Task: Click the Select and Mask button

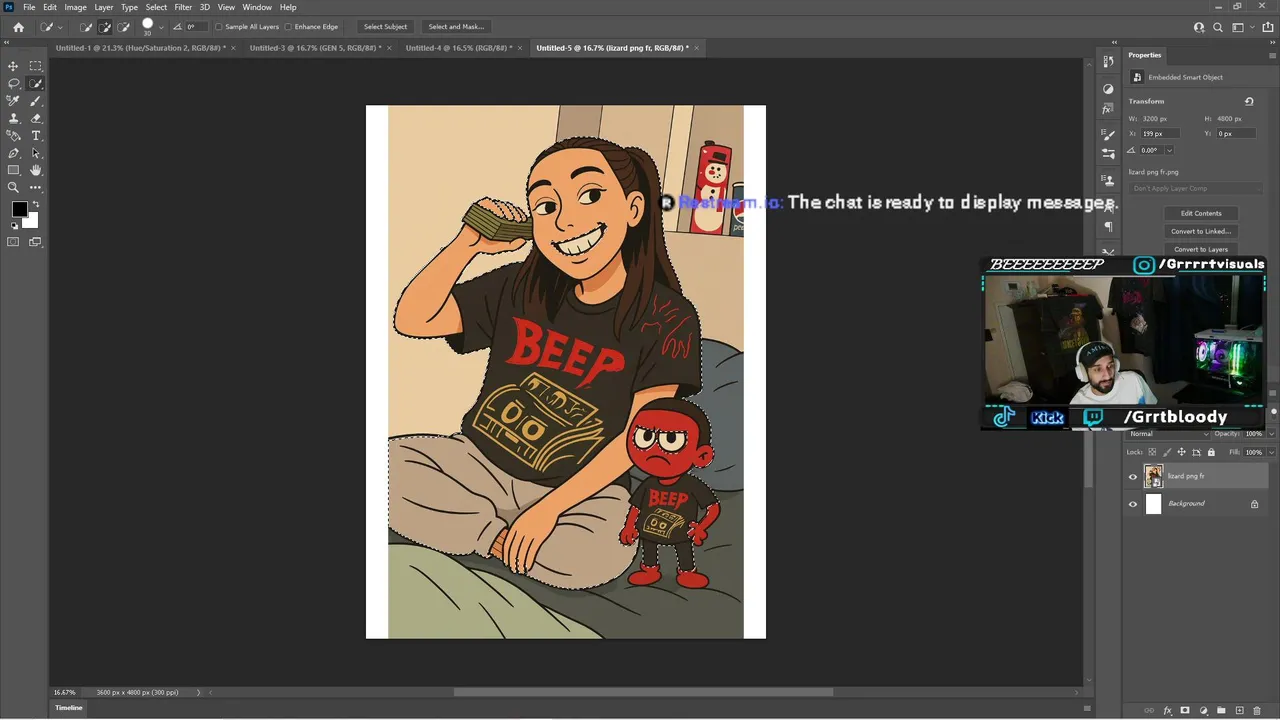Action: (x=456, y=27)
